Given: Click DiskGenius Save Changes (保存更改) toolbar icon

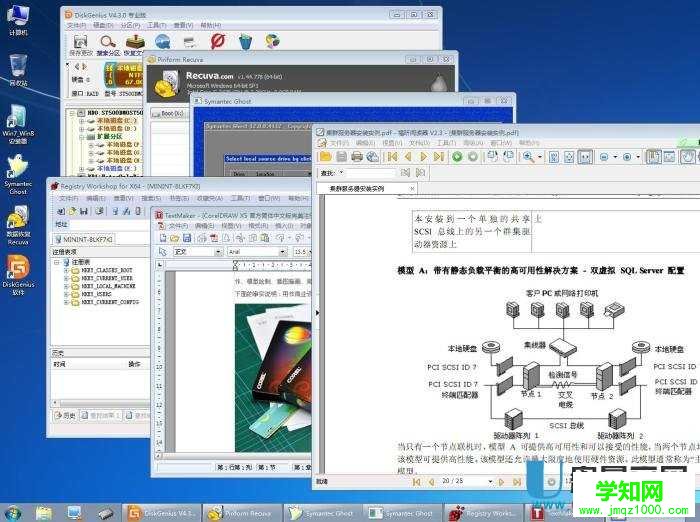Looking at the screenshot, I should 80,42.
